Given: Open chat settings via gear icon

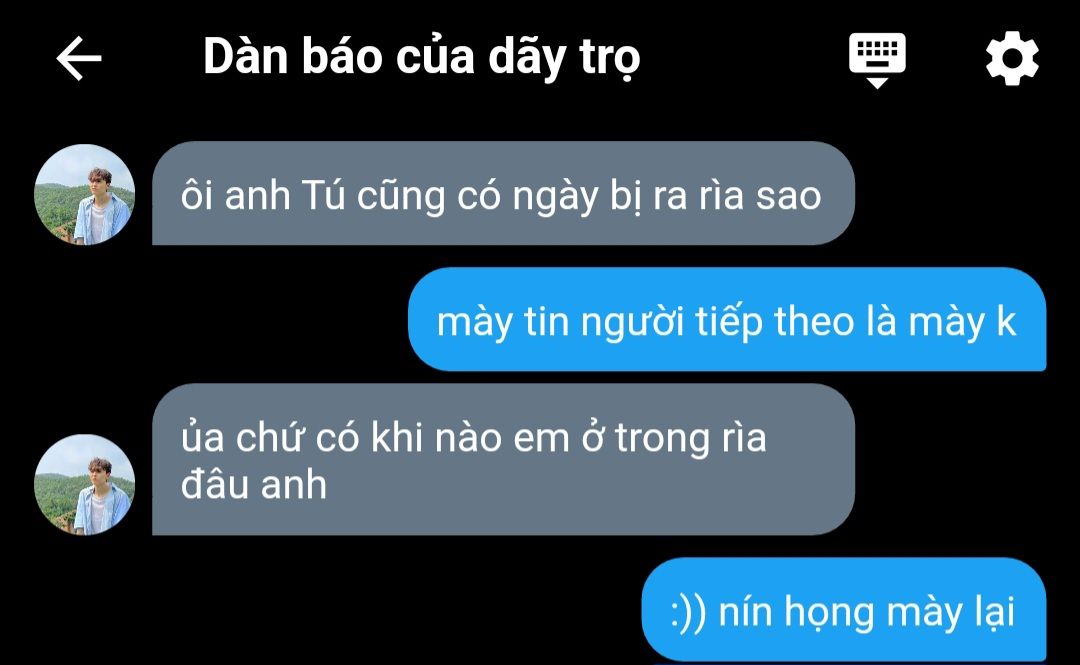Looking at the screenshot, I should coord(1012,59).
